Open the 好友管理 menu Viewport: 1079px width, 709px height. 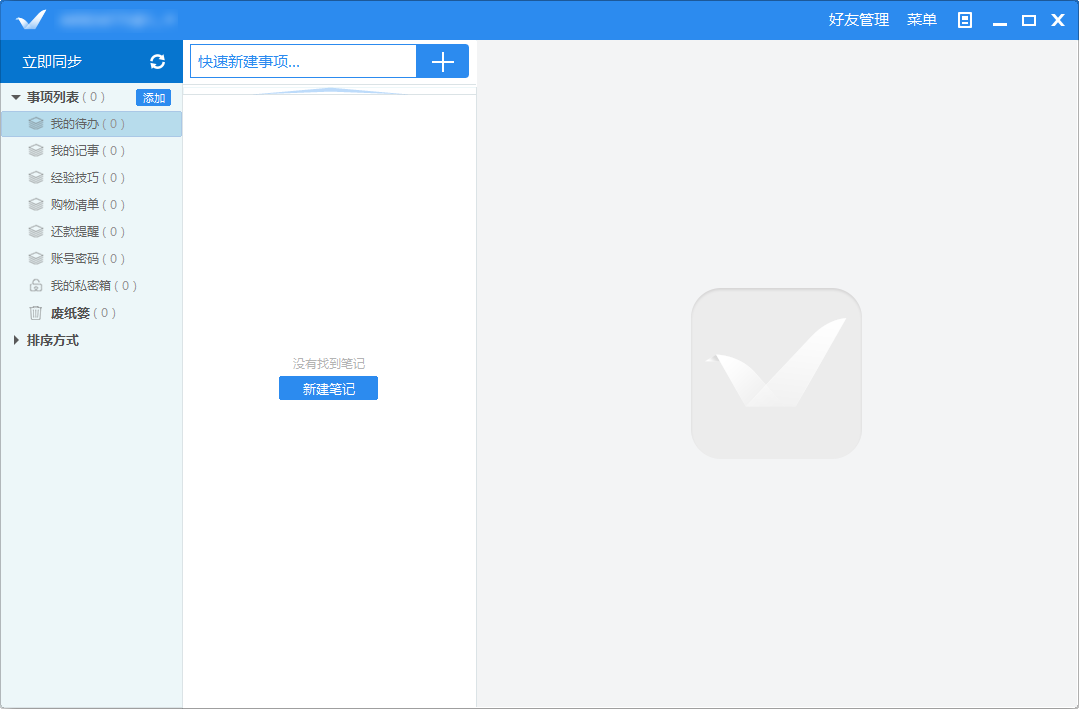coord(859,20)
